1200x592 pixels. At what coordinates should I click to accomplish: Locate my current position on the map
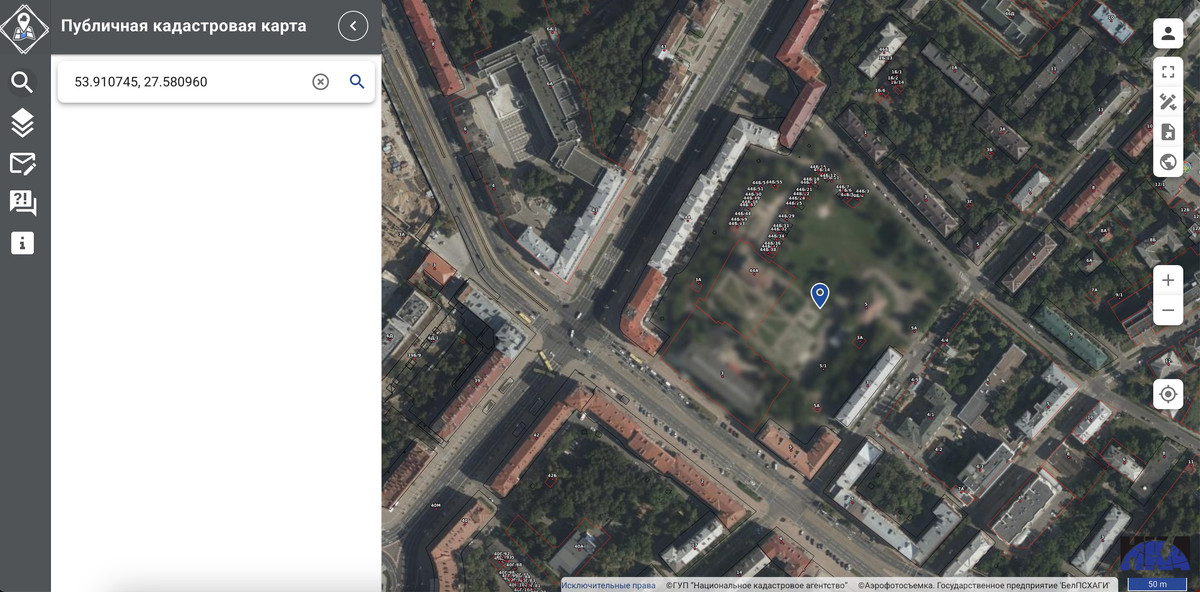click(x=1168, y=395)
